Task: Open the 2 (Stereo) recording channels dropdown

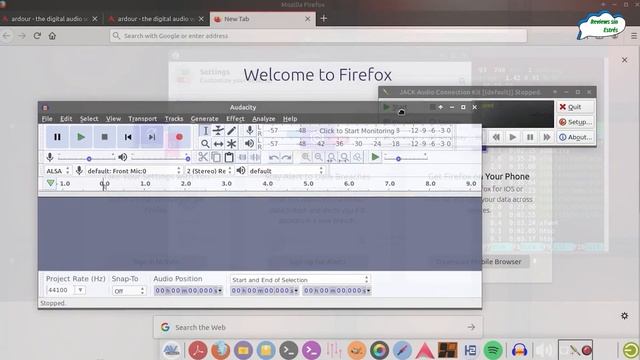Action: click(209, 171)
